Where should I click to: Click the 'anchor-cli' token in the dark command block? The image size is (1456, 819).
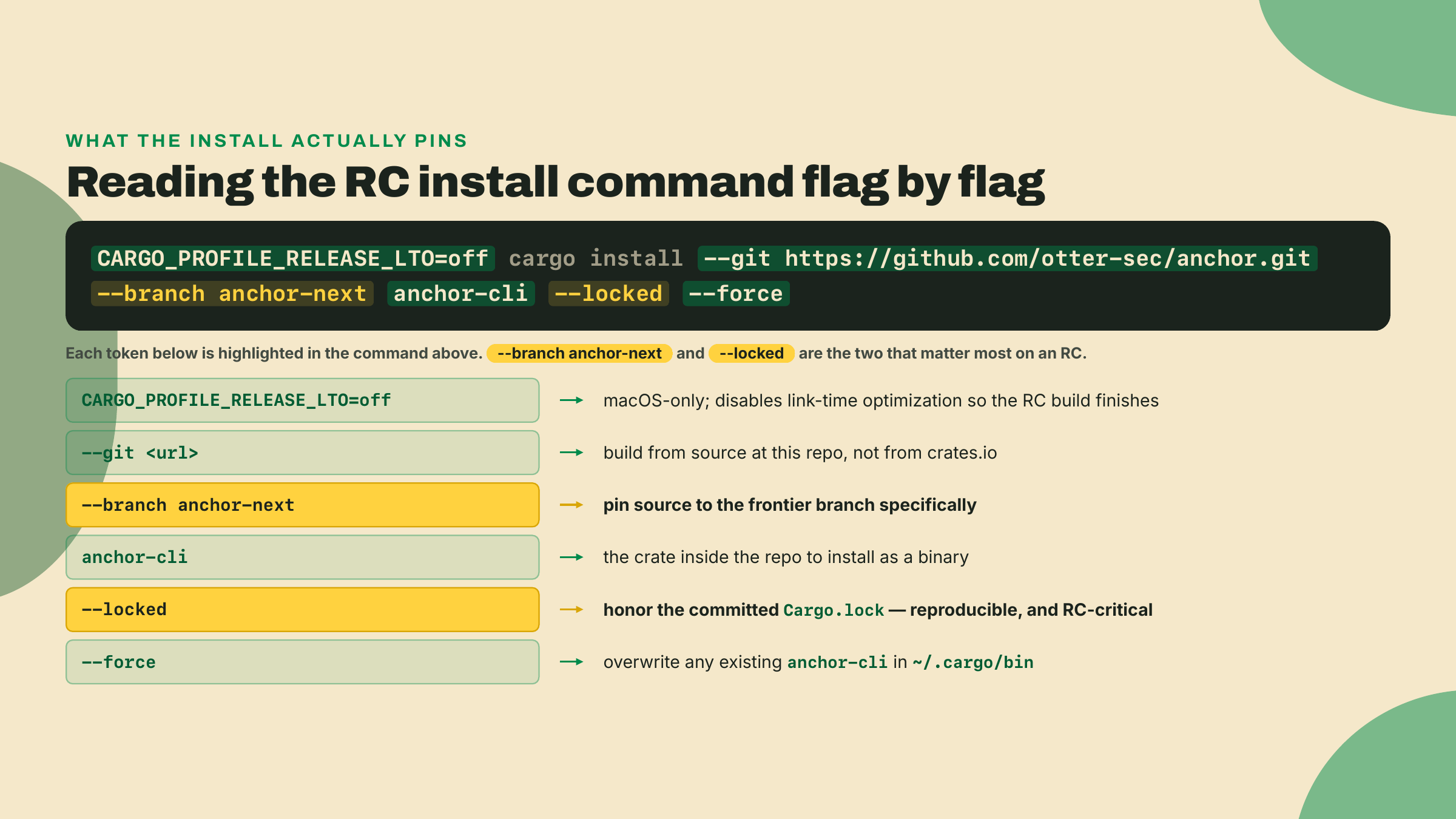click(461, 294)
